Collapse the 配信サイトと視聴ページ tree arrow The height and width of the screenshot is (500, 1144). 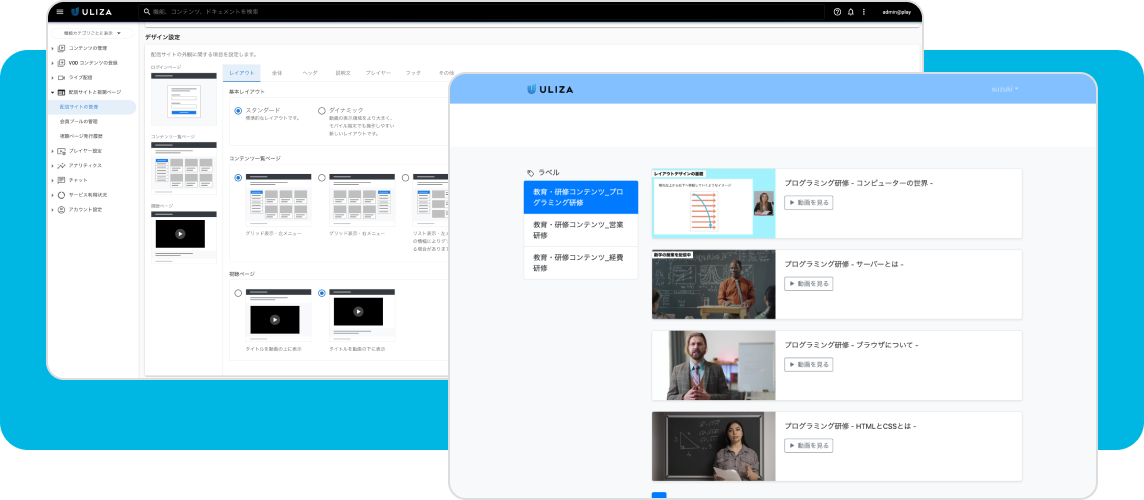tap(53, 92)
